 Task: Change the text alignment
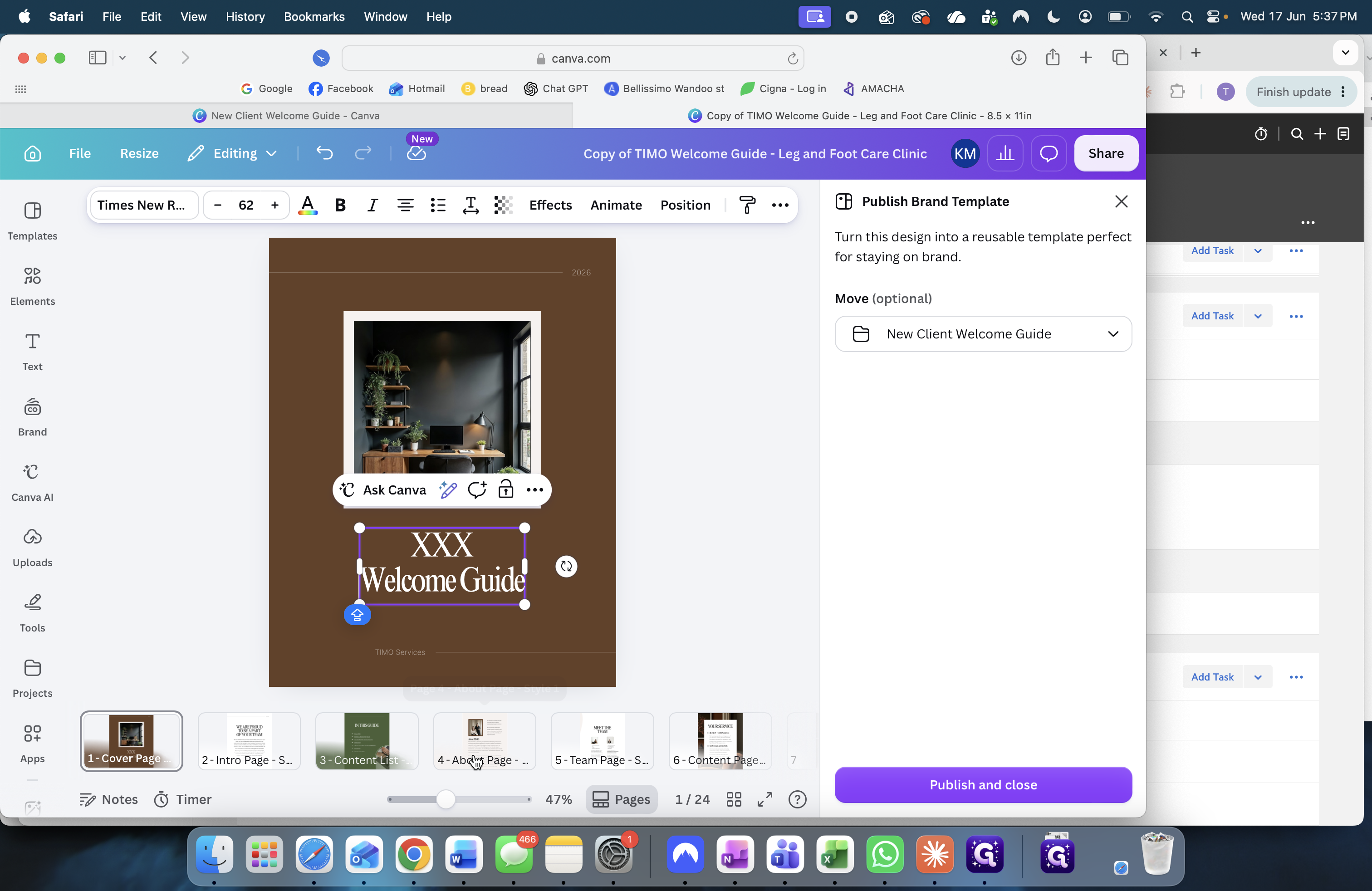coord(405,205)
